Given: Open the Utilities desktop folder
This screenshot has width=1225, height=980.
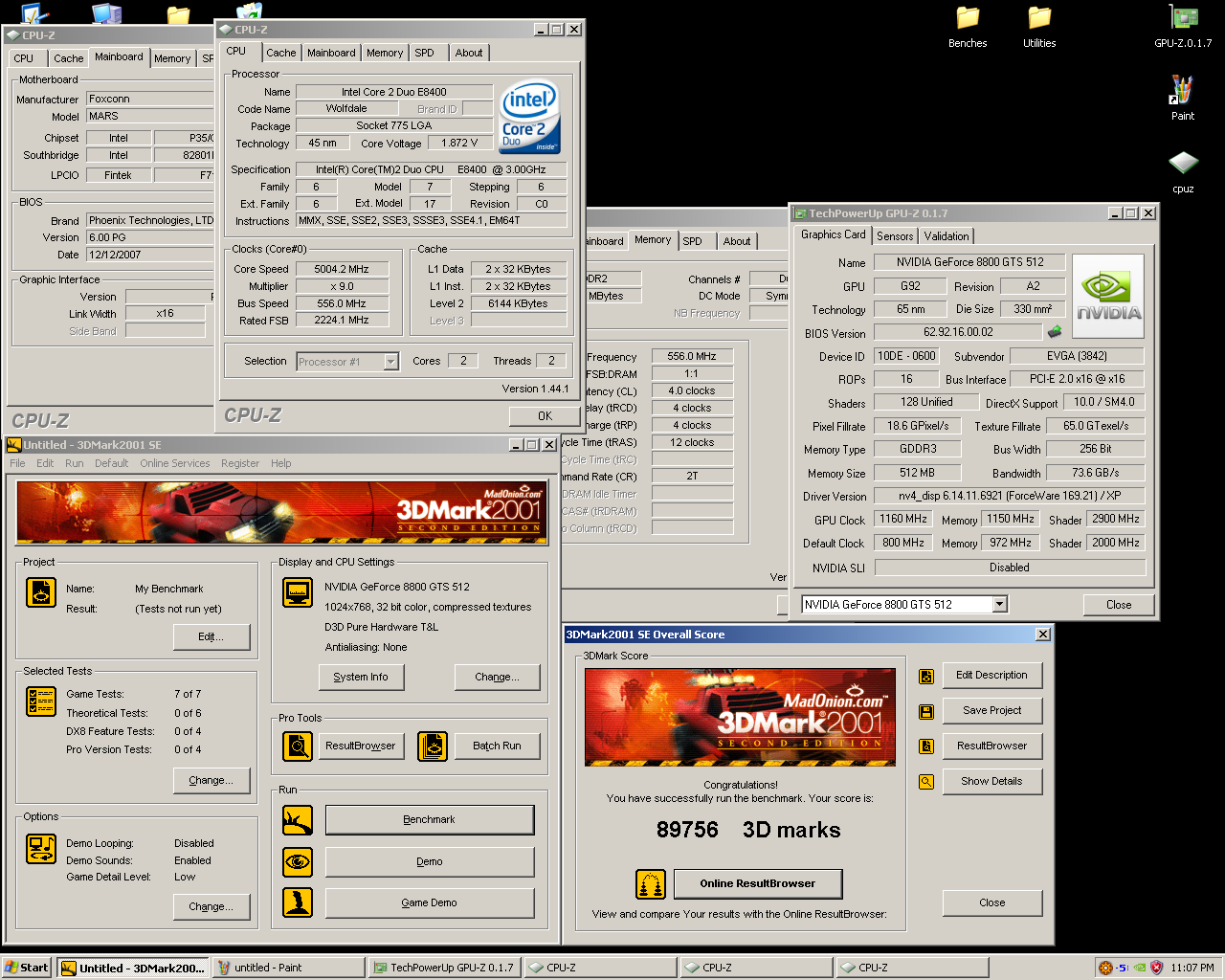Looking at the screenshot, I should pos(1039,26).
